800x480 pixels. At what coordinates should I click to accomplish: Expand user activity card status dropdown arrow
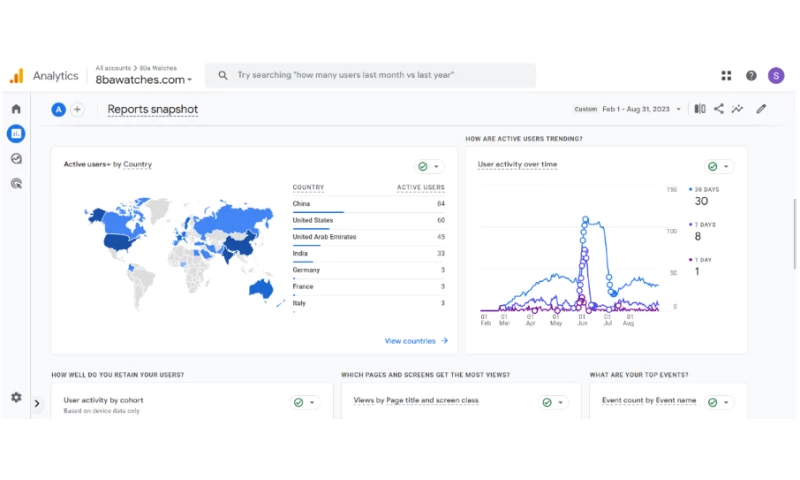tap(726, 166)
